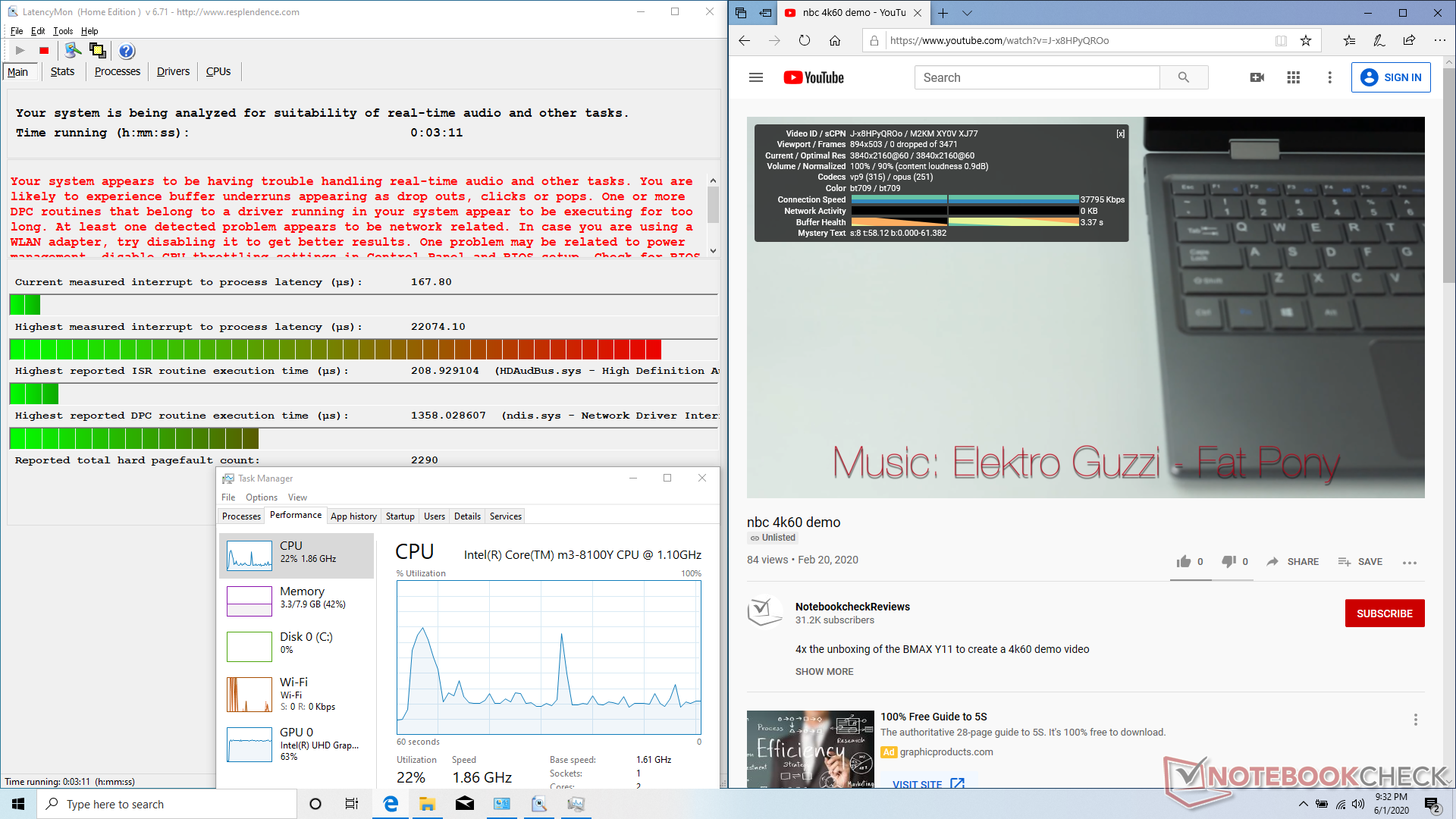The width and height of the screenshot is (1456, 819).
Task: Switch to LatencyMon Drivers tab
Action: coord(173,71)
